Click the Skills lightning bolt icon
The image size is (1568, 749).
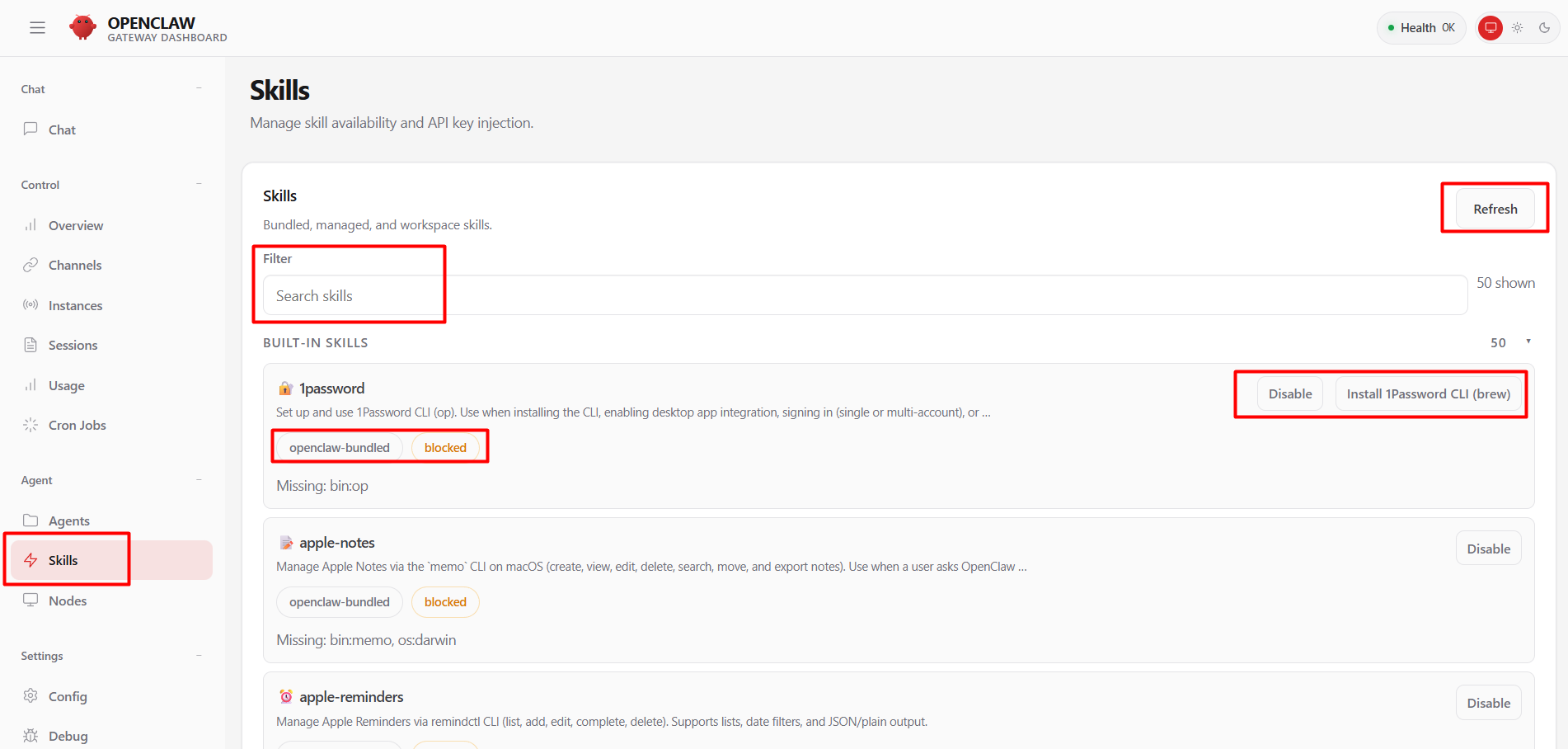pos(31,560)
